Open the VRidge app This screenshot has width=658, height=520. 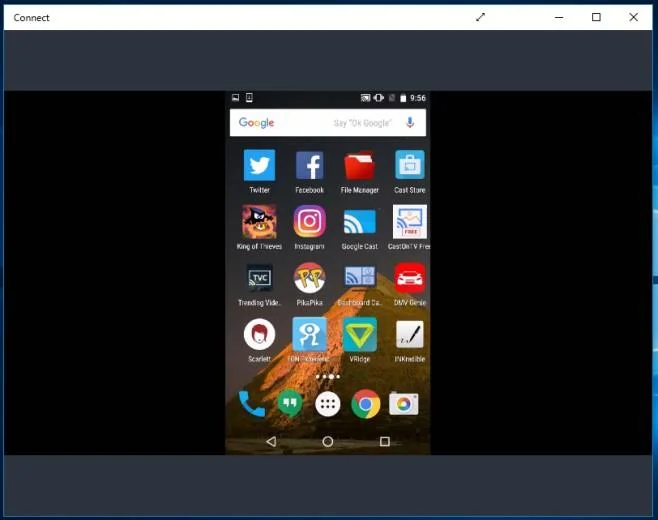point(360,334)
